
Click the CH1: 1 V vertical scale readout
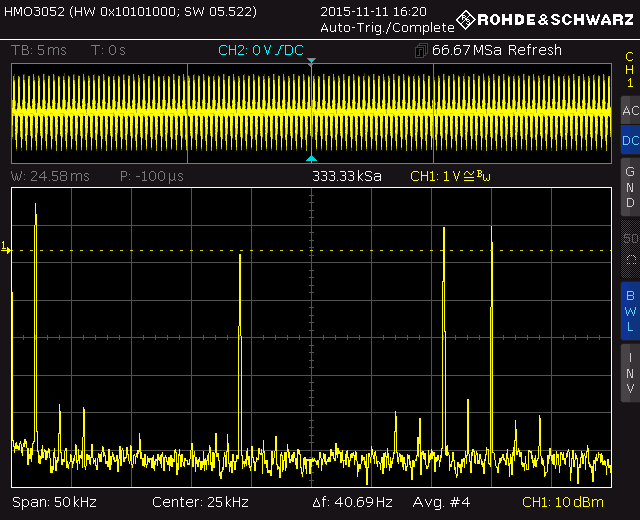click(x=453, y=176)
